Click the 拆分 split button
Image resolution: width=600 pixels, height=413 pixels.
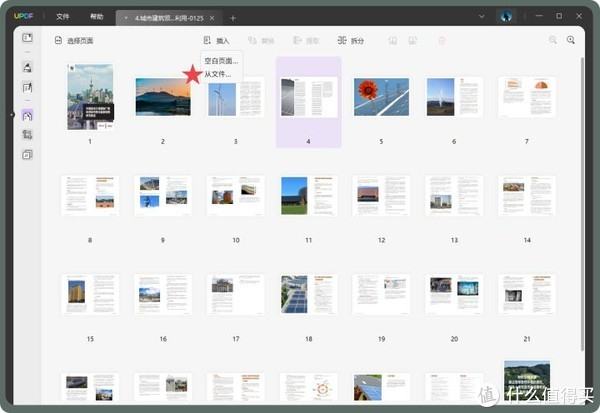click(351, 40)
